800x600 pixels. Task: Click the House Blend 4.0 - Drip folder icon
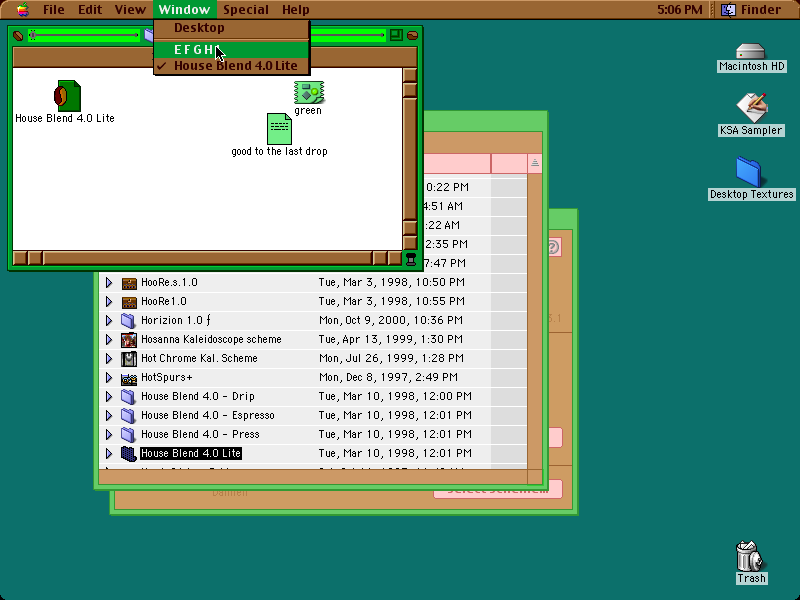(128, 396)
